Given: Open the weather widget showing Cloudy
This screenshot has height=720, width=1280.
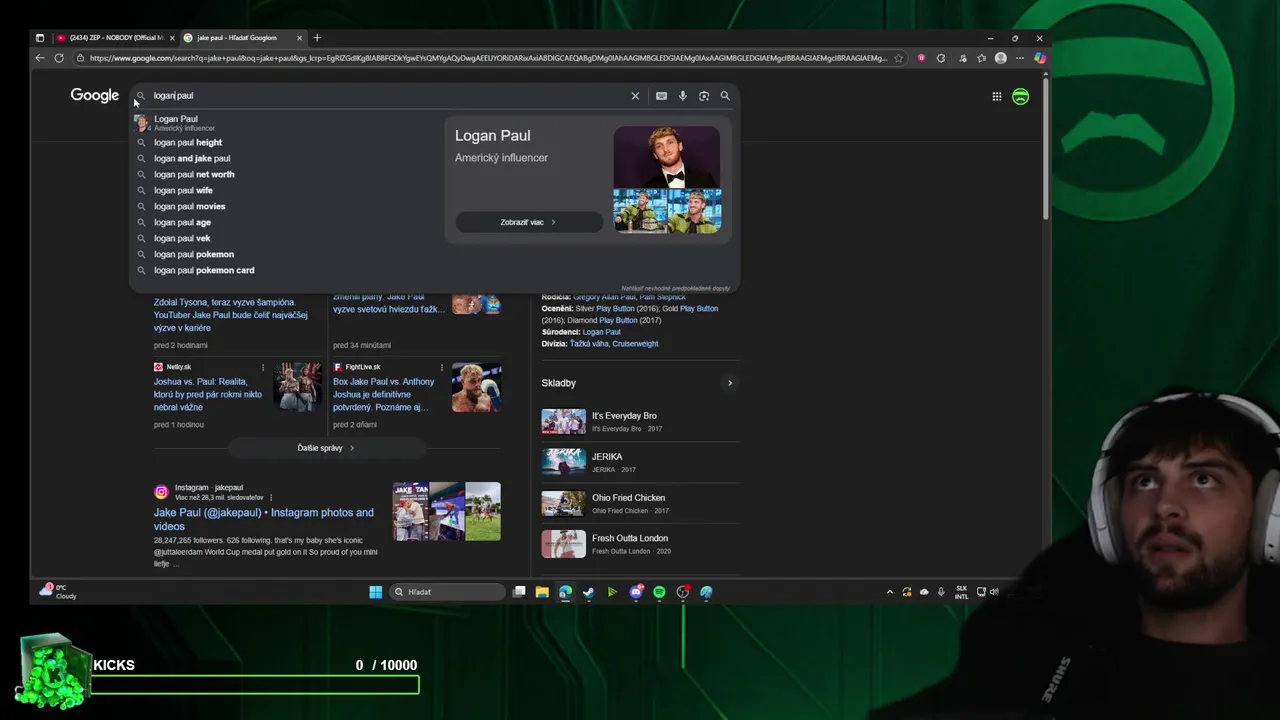Looking at the screenshot, I should point(58,591).
